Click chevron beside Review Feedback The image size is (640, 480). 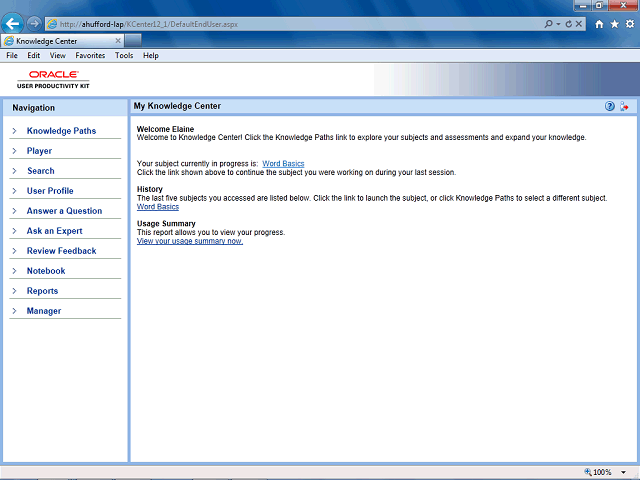[x=14, y=251]
